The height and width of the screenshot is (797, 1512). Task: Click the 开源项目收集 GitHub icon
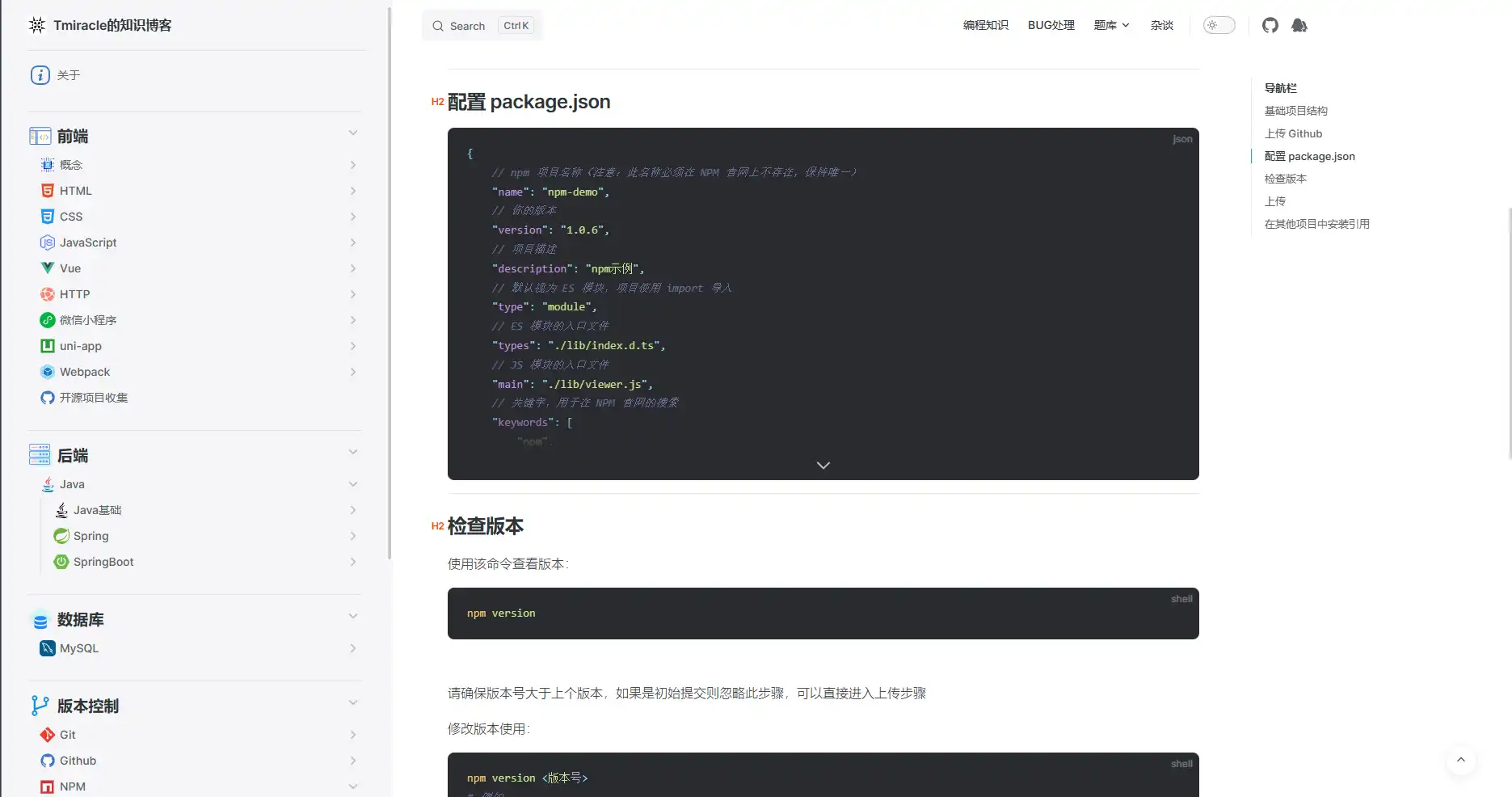tap(48, 398)
